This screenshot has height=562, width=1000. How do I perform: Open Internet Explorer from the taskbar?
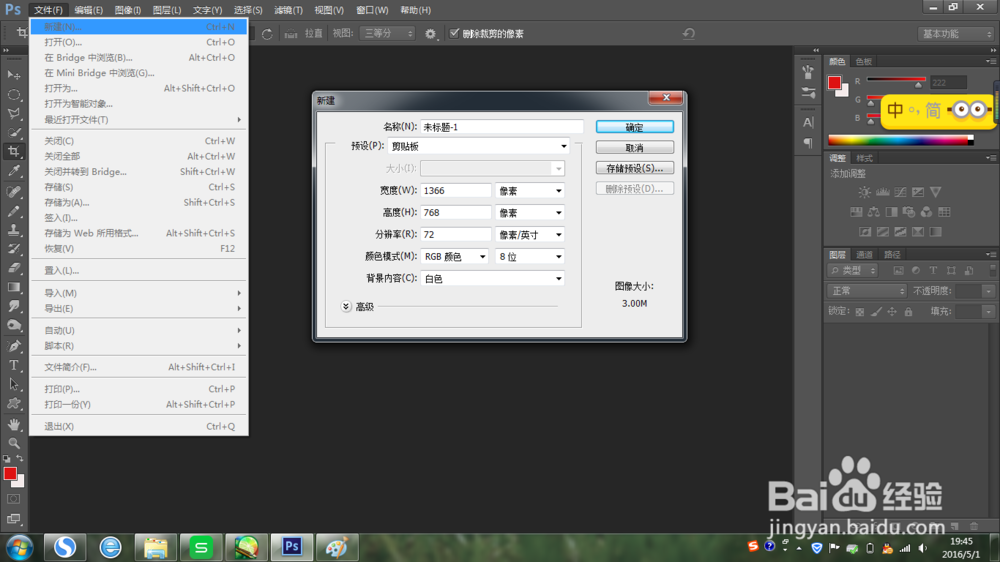click(110, 547)
